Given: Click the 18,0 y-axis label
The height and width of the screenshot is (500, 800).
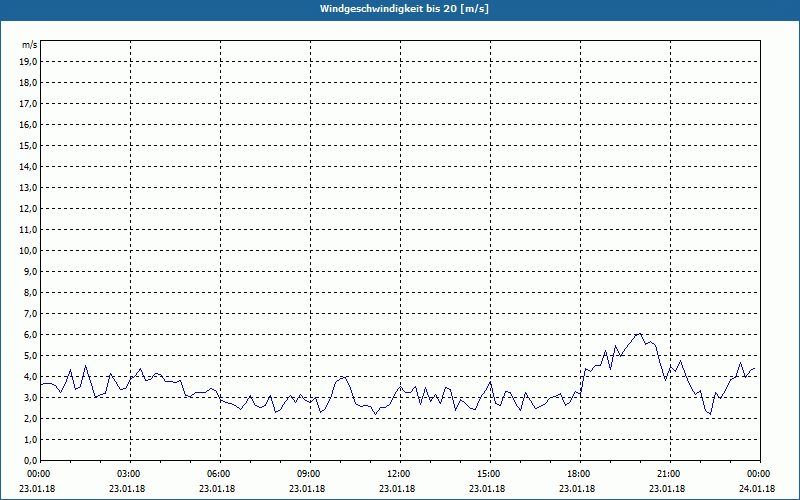Looking at the screenshot, I should pyautogui.click(x=28, y=83).
